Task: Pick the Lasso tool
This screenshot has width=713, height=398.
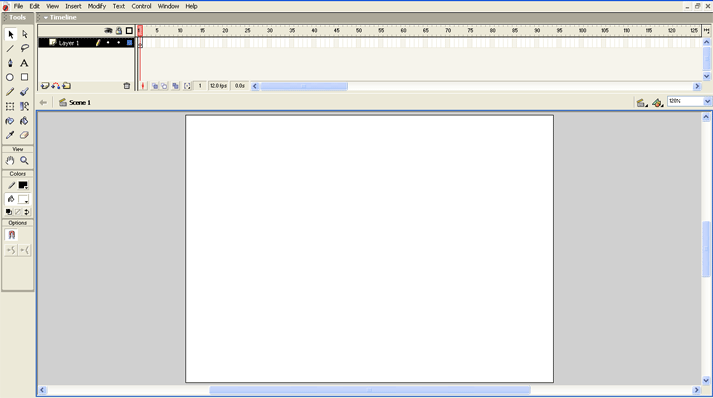Action: point(24,48)
